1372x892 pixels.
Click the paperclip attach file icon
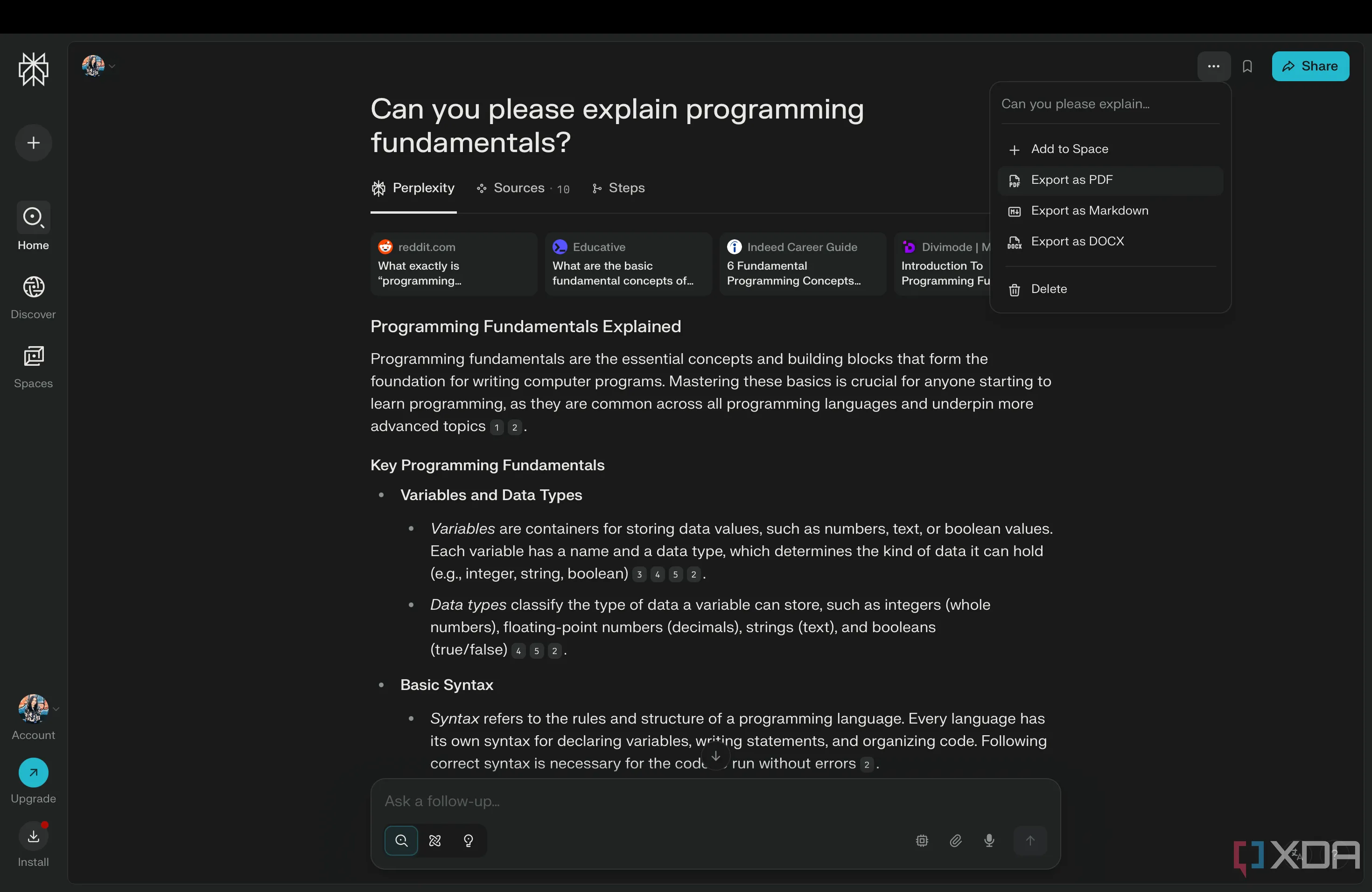955,841
